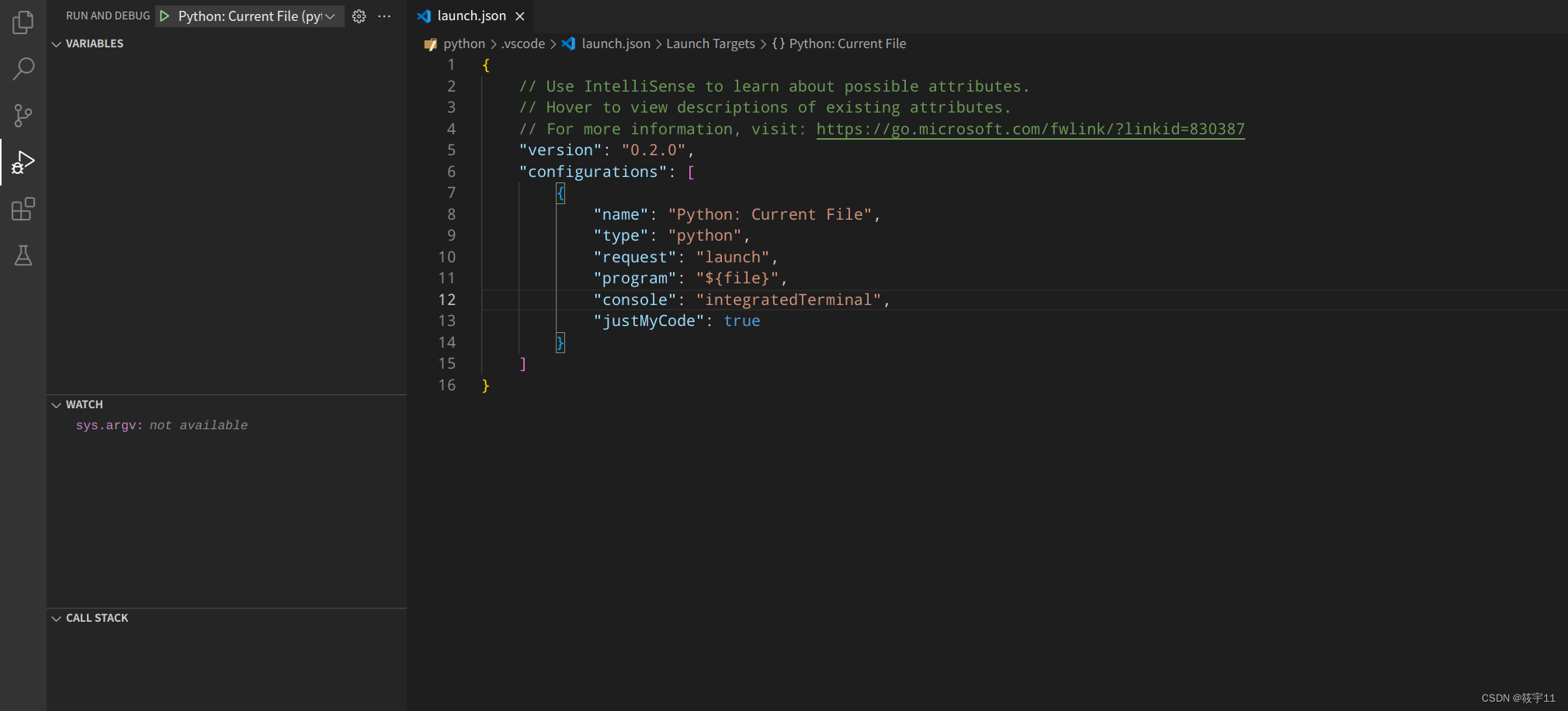Click the "python" type value
This screenshot has width=1568, height=711.
click(705, 235)
